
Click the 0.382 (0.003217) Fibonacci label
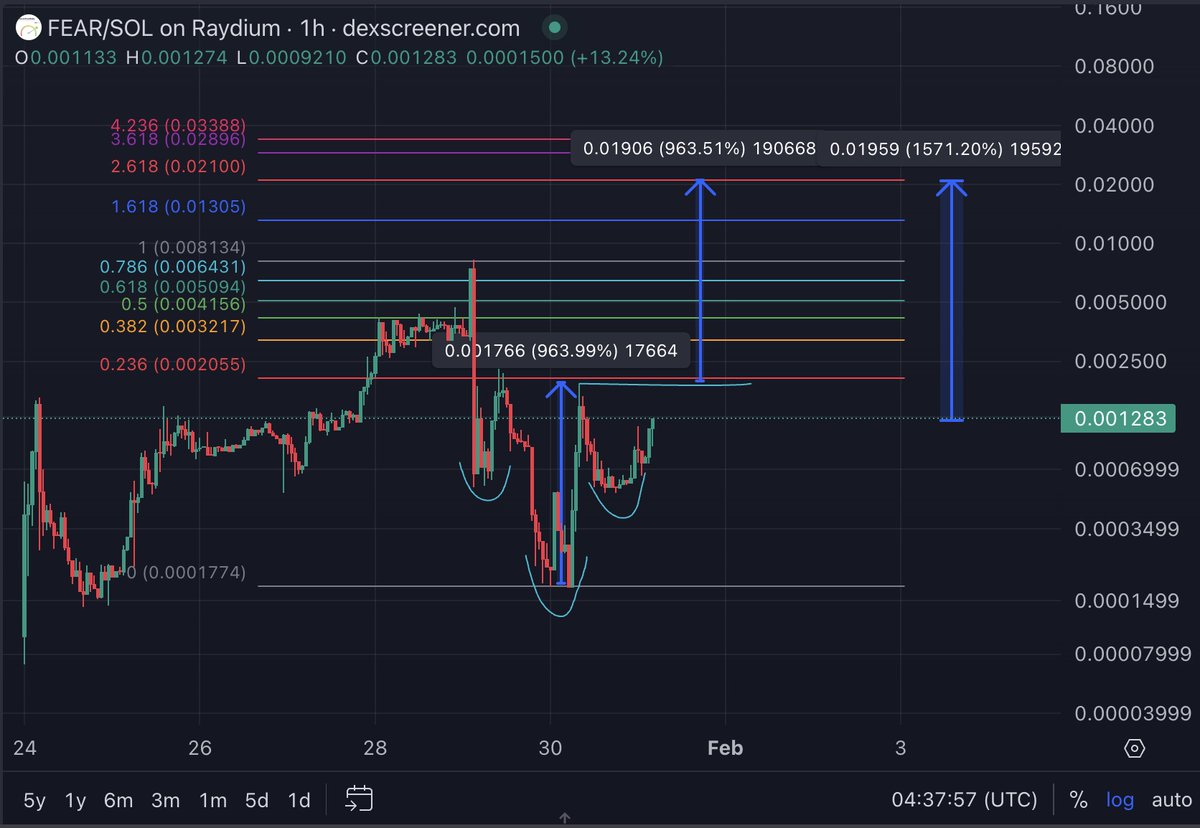click(x=173, y=327)
